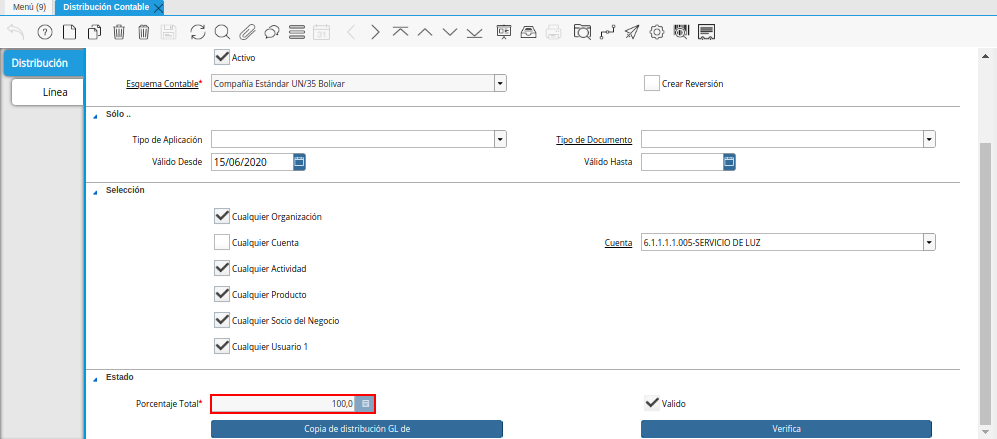Image resolution: width=997 pixels, height=439 pixels.
Task: Open Válido Desde calendar picker
Action: [x=299, y=162]
